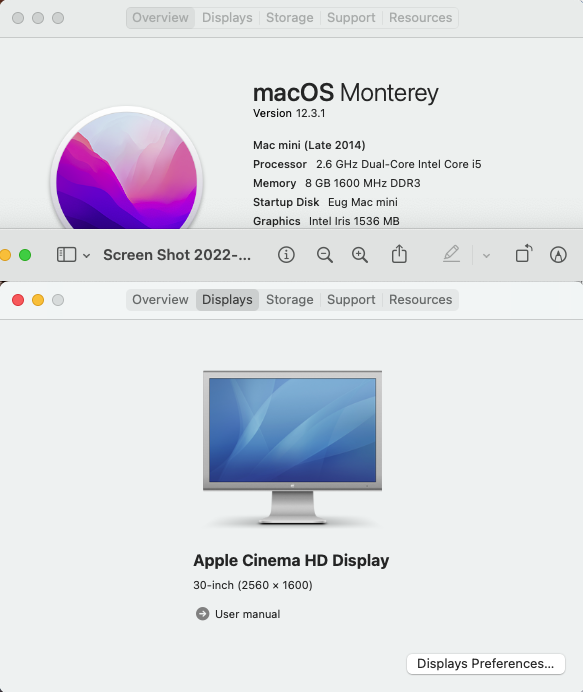Open Displays tab in the upper About window

tap(227, 18)
